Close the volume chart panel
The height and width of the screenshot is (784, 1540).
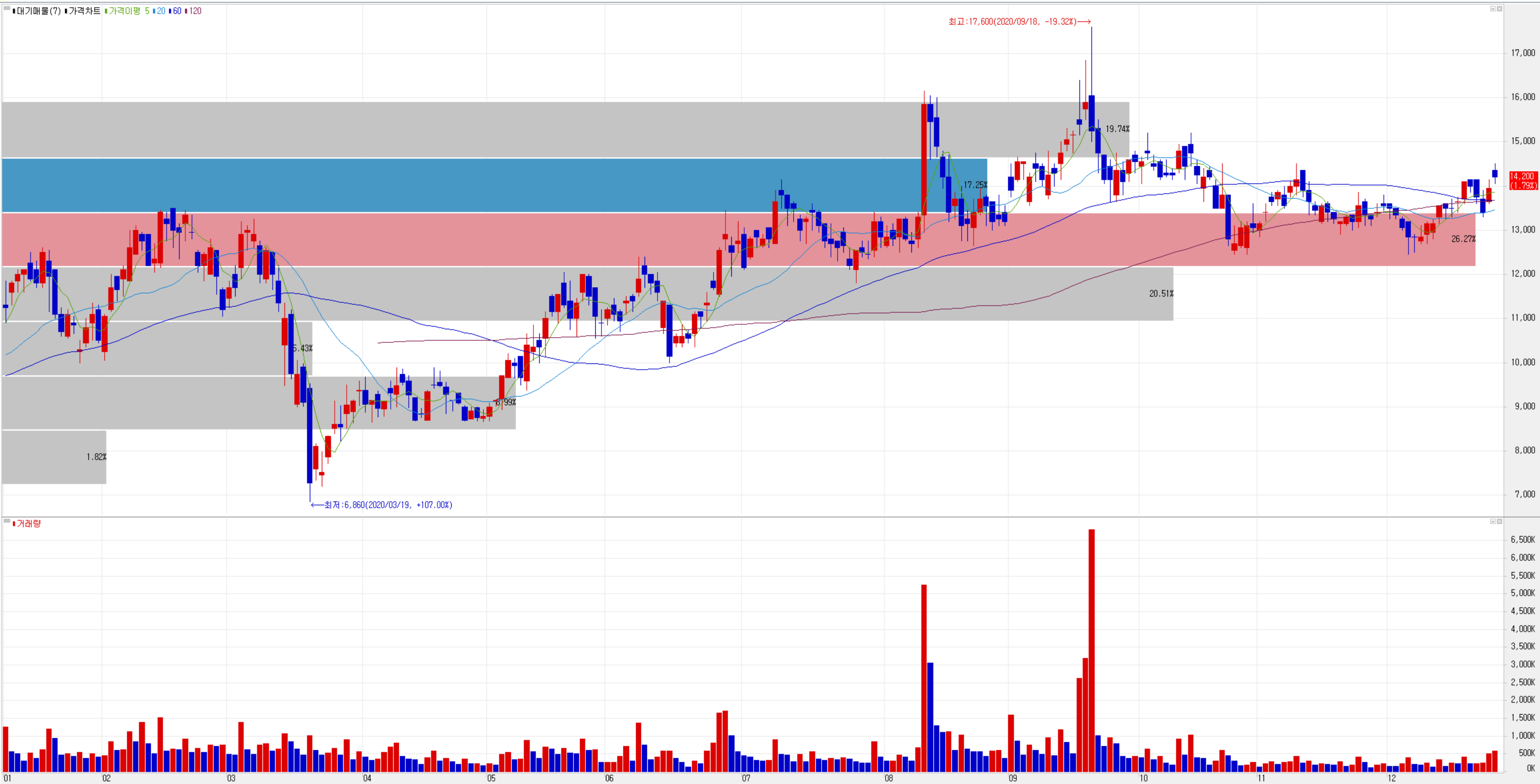pos(1500,521)
